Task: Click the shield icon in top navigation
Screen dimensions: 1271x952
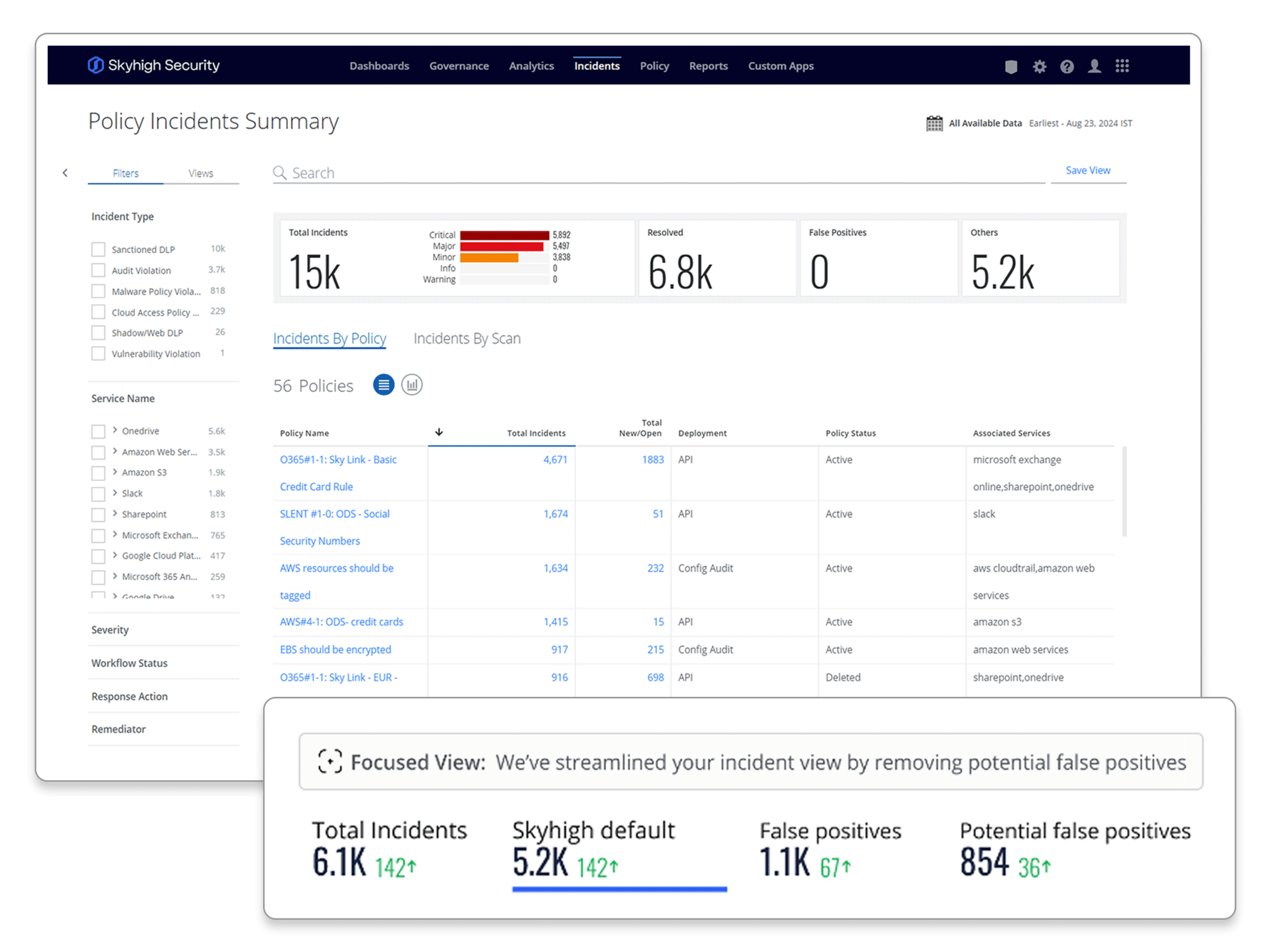Action: tap(1010, 66)
